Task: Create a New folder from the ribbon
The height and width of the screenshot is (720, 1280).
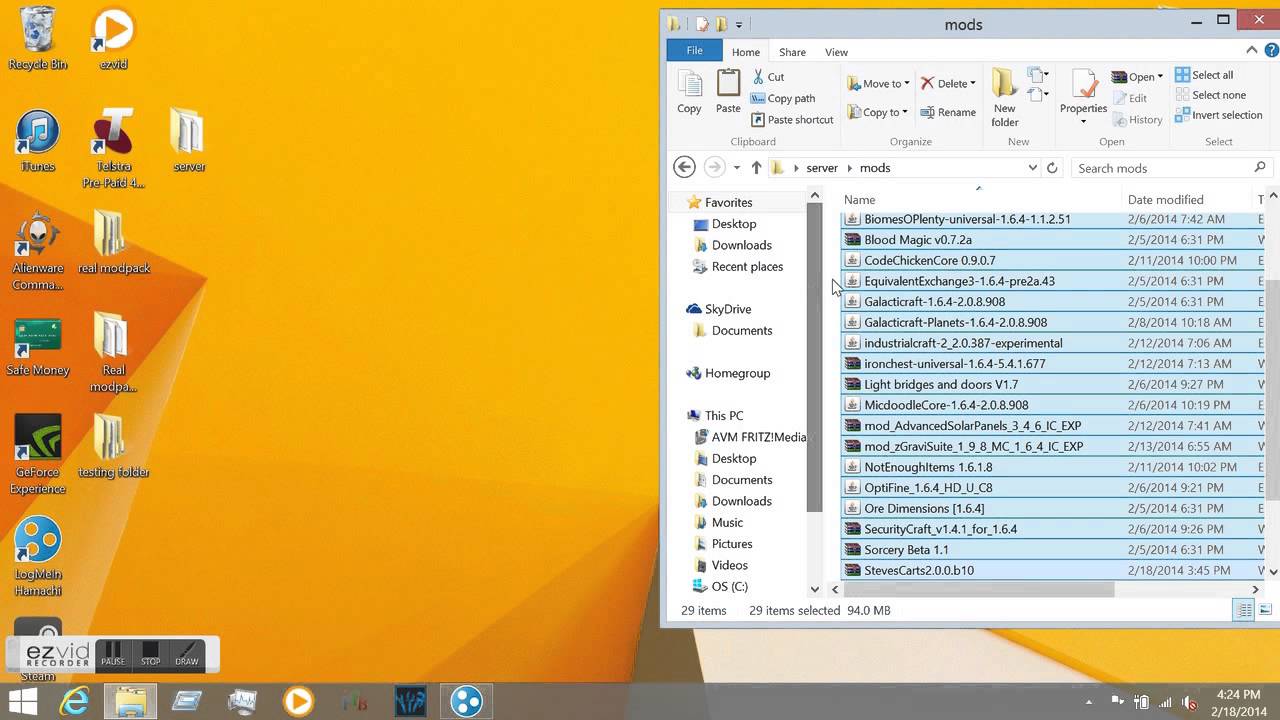Action: coord(1005,97)
